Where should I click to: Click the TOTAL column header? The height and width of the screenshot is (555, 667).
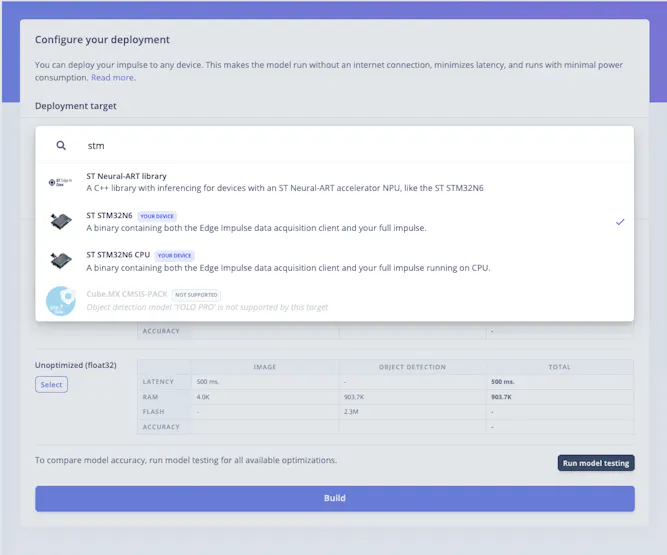(559, 367)
